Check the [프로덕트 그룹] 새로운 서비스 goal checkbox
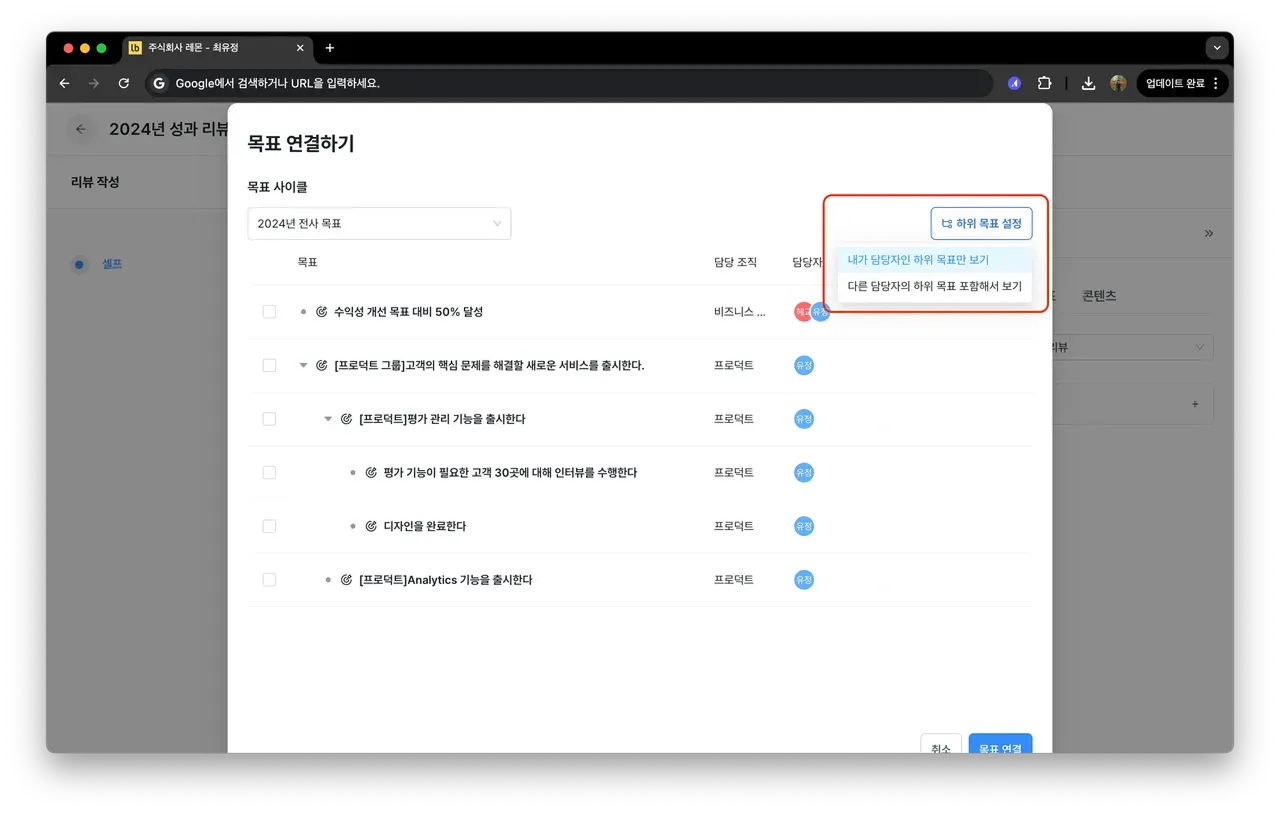Screen dimensions: 1280x814 (269, 366)
